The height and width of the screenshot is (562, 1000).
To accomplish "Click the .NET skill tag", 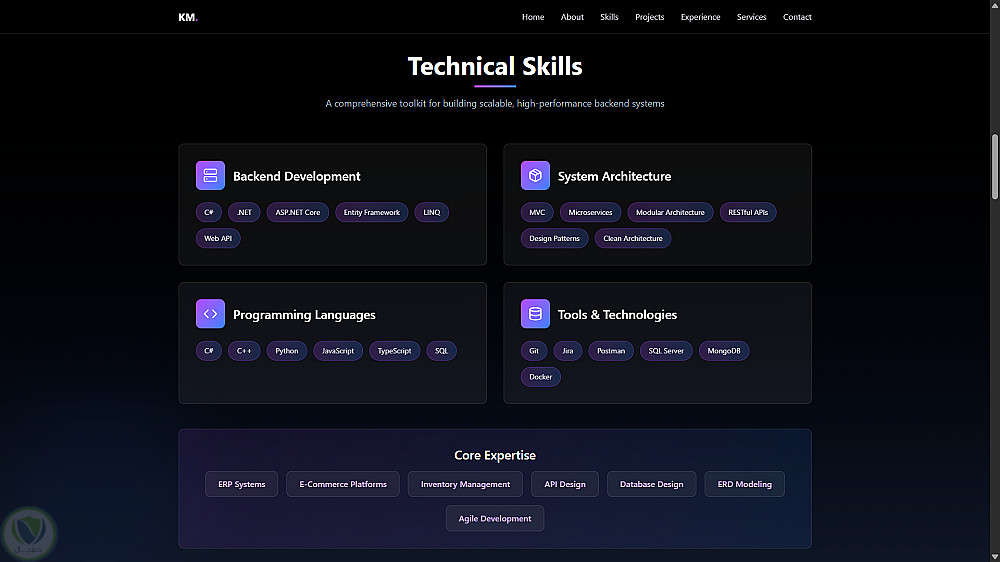I will pyautogui.click(x=244, y=212).
